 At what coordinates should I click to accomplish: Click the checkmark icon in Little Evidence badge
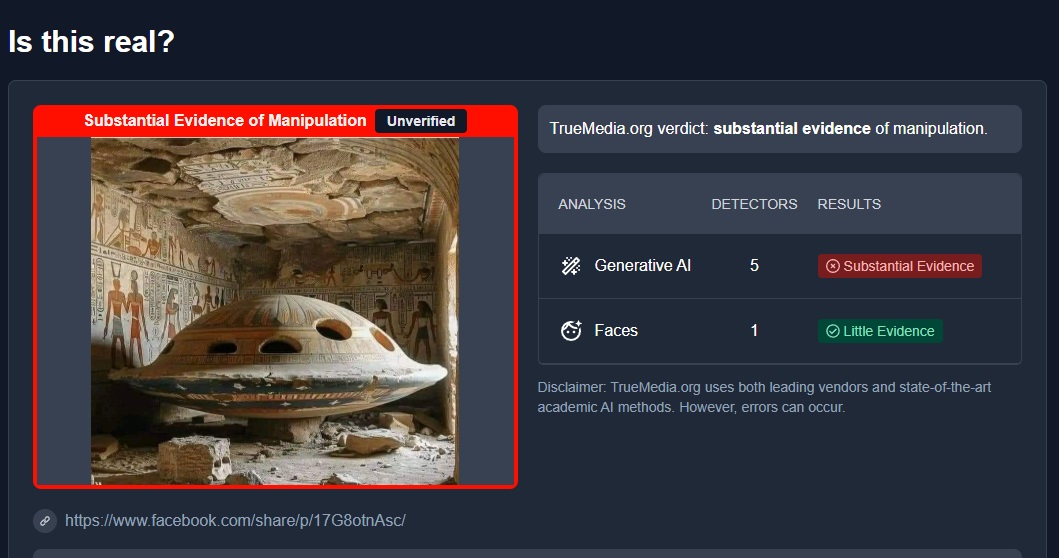[x=832, y=331]
